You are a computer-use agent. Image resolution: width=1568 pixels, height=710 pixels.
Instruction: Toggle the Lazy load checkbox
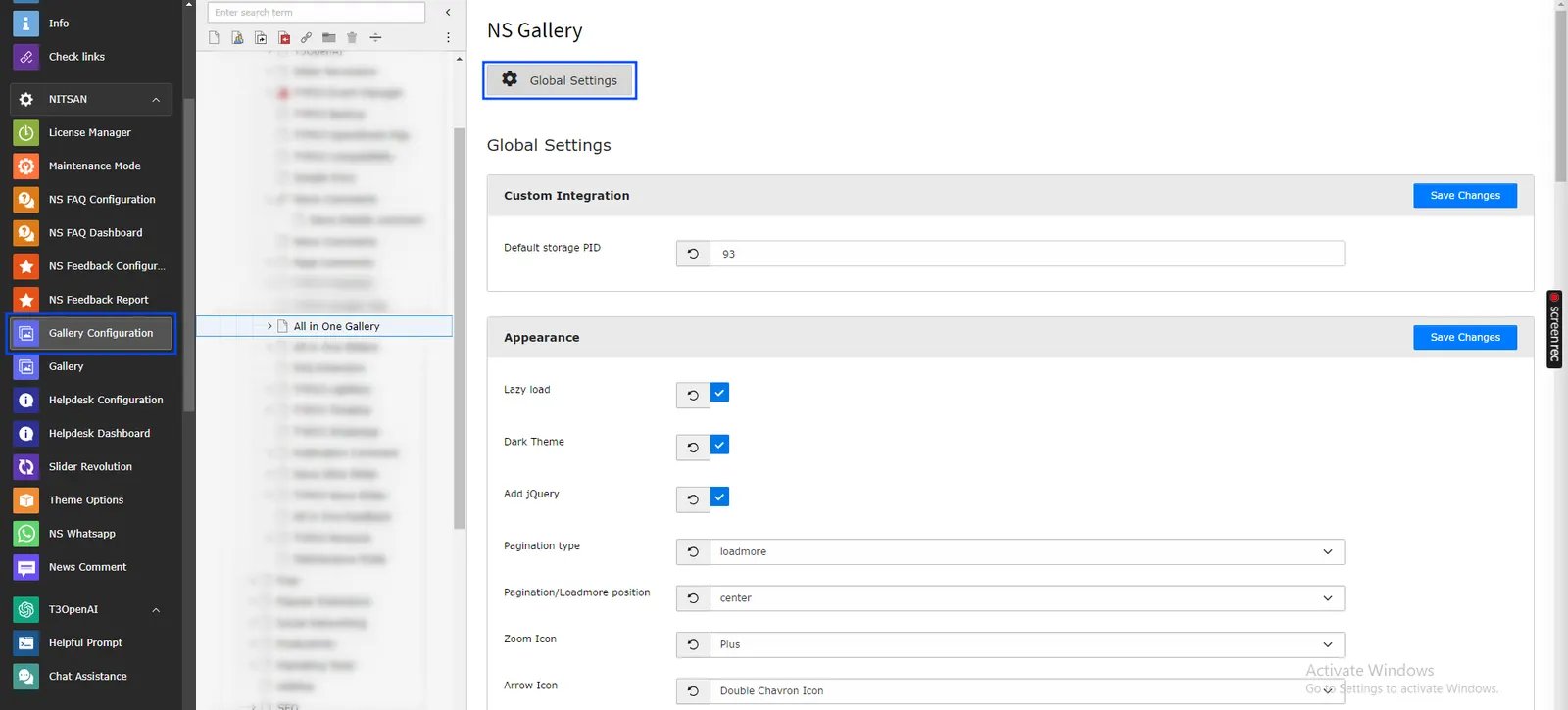pyautogui.click(x=719, y=393)
